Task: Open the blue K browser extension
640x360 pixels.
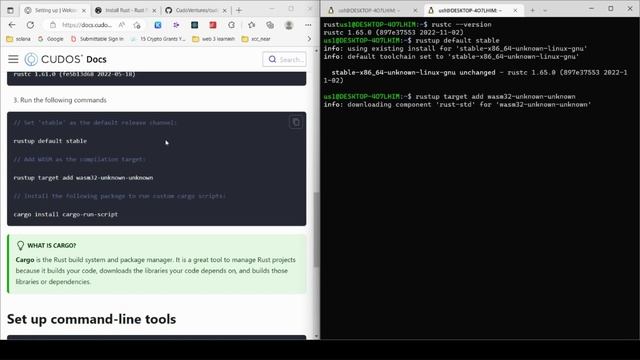Action: click(x=158, y=25)
